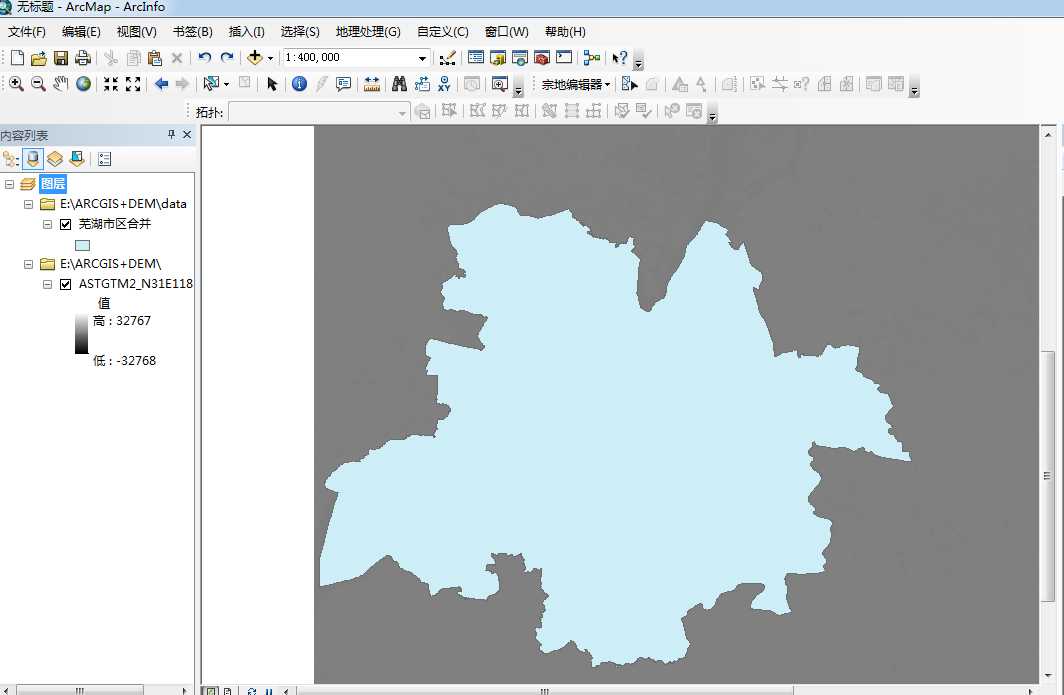Zoom to full extent globe
1064x695 pixels.
83,84
